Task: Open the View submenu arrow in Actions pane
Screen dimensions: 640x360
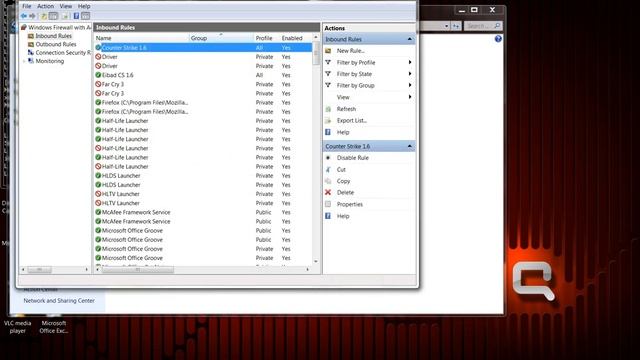Action: tap(410, 97)
